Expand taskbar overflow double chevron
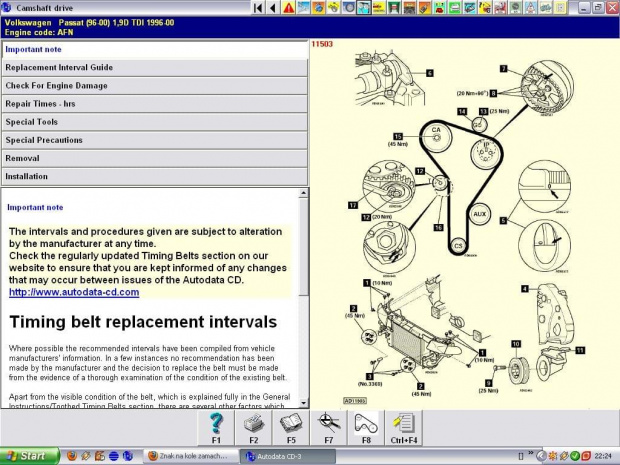This screenshot has width=620, height=465. (x=531, y=454)
